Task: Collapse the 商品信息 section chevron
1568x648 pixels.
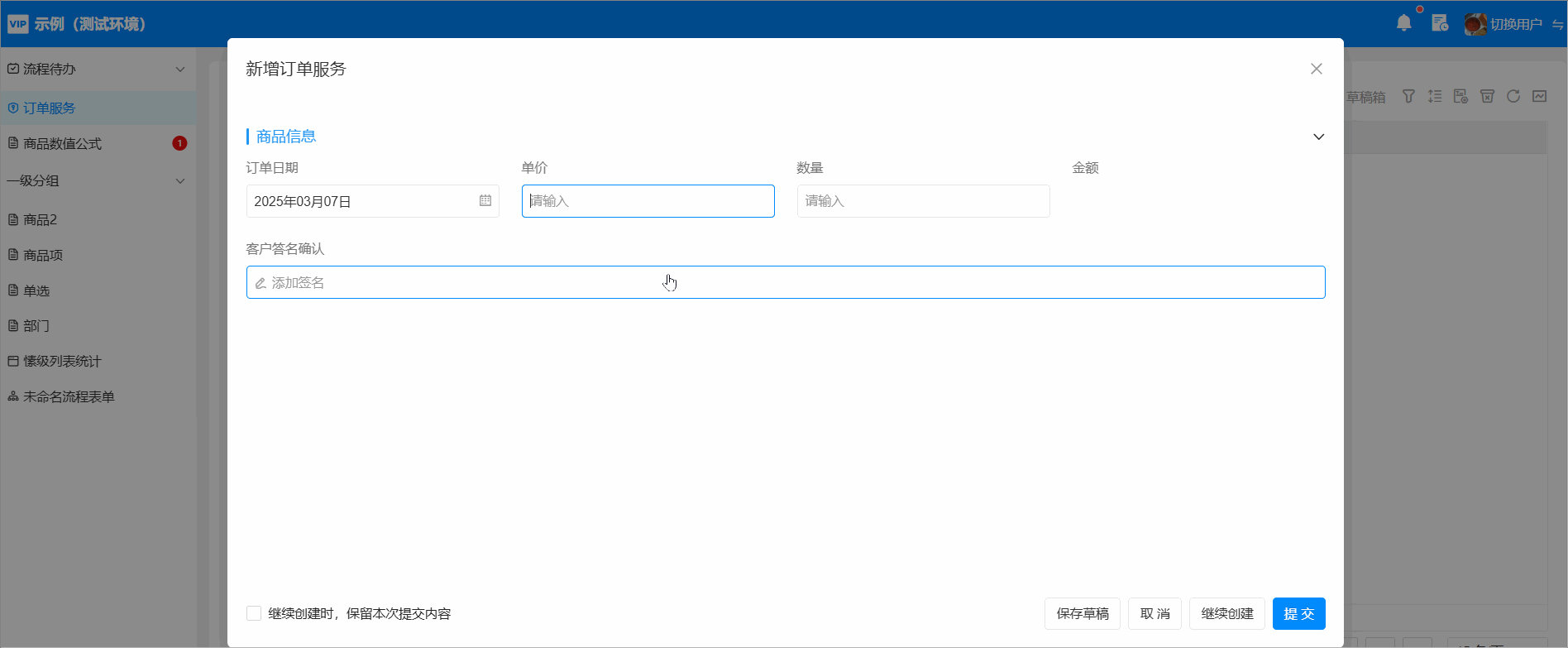Action: [x=1318, y=137]
